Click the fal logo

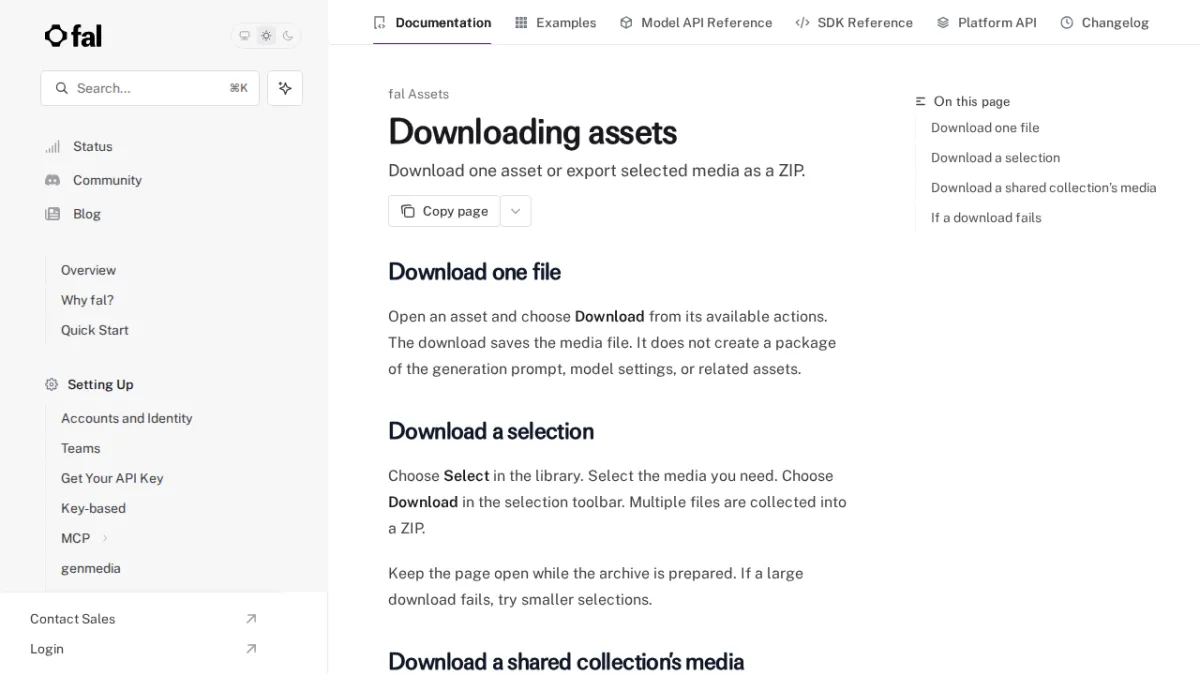[73, 36]
